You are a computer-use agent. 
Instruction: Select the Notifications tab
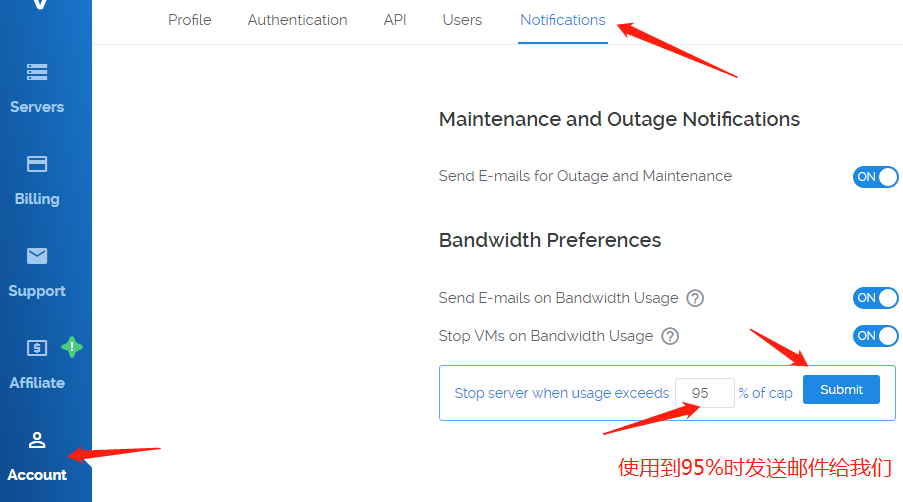[x=563, y=20]
